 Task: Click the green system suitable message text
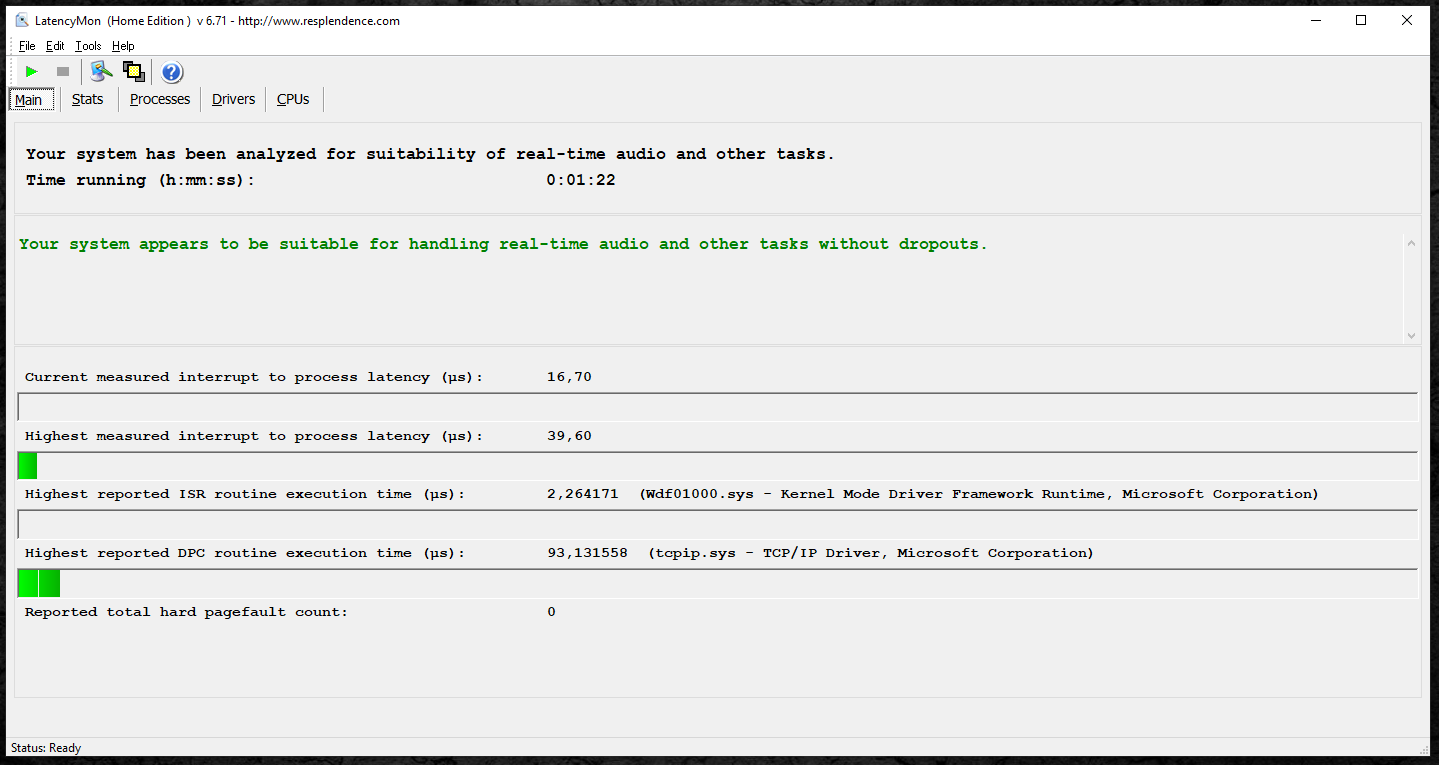[503, 244]
